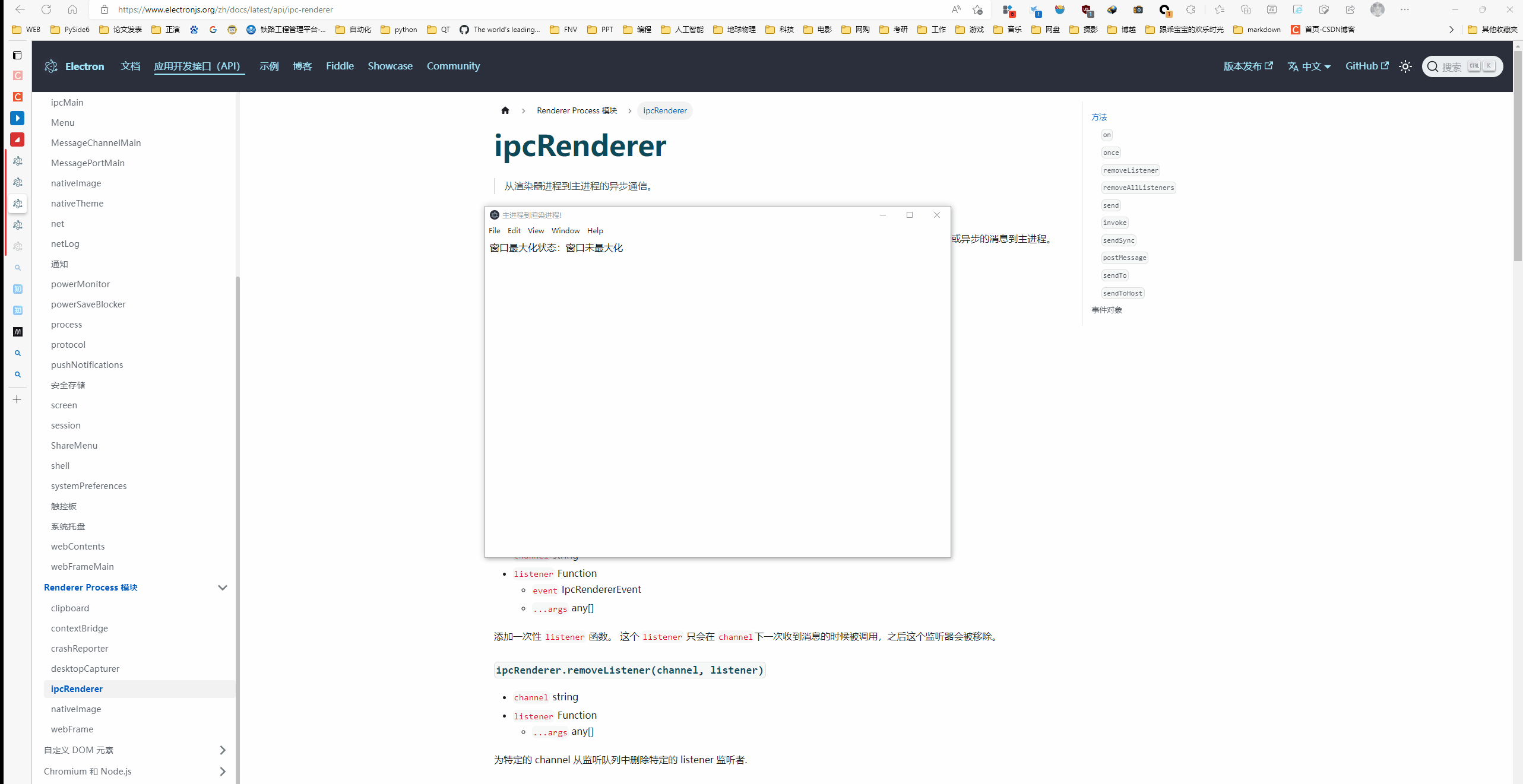This screenshot has width=1523, height=784.
Task: Jump to sendSync in table of contents
Action: [x=1119, y=240]
